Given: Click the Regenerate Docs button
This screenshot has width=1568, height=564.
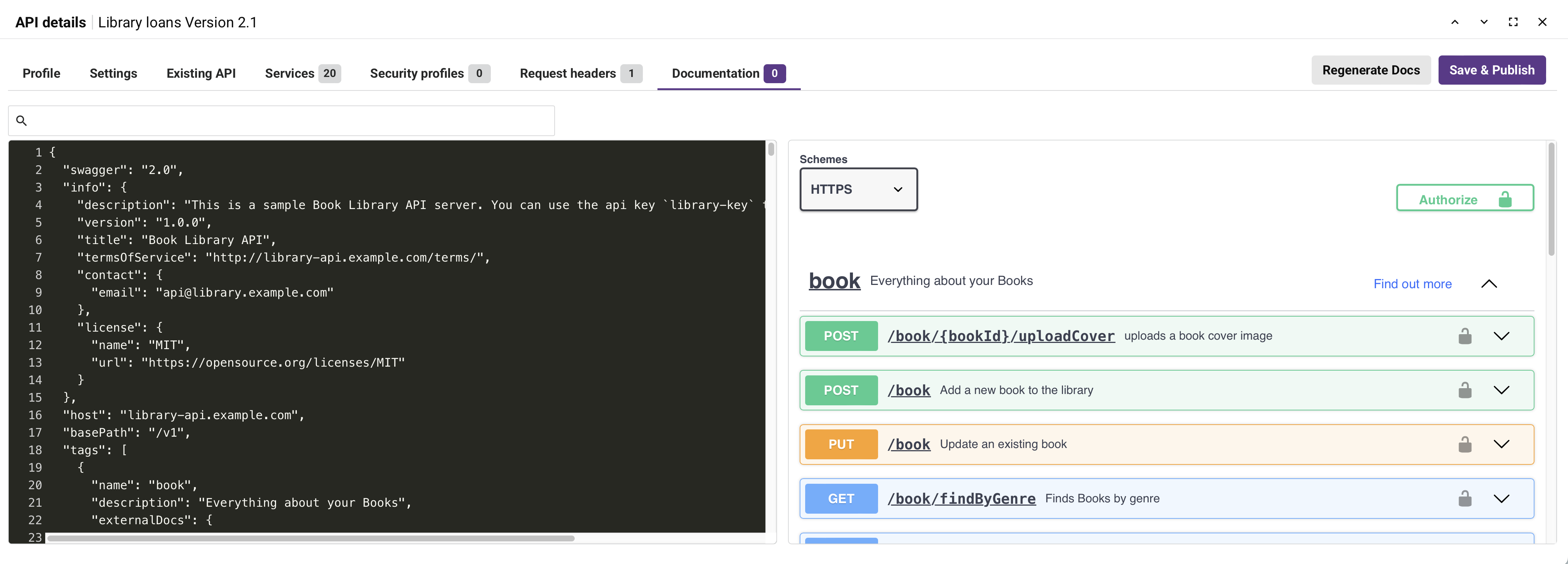Looking at the screenshot, I should [1371, 70].
